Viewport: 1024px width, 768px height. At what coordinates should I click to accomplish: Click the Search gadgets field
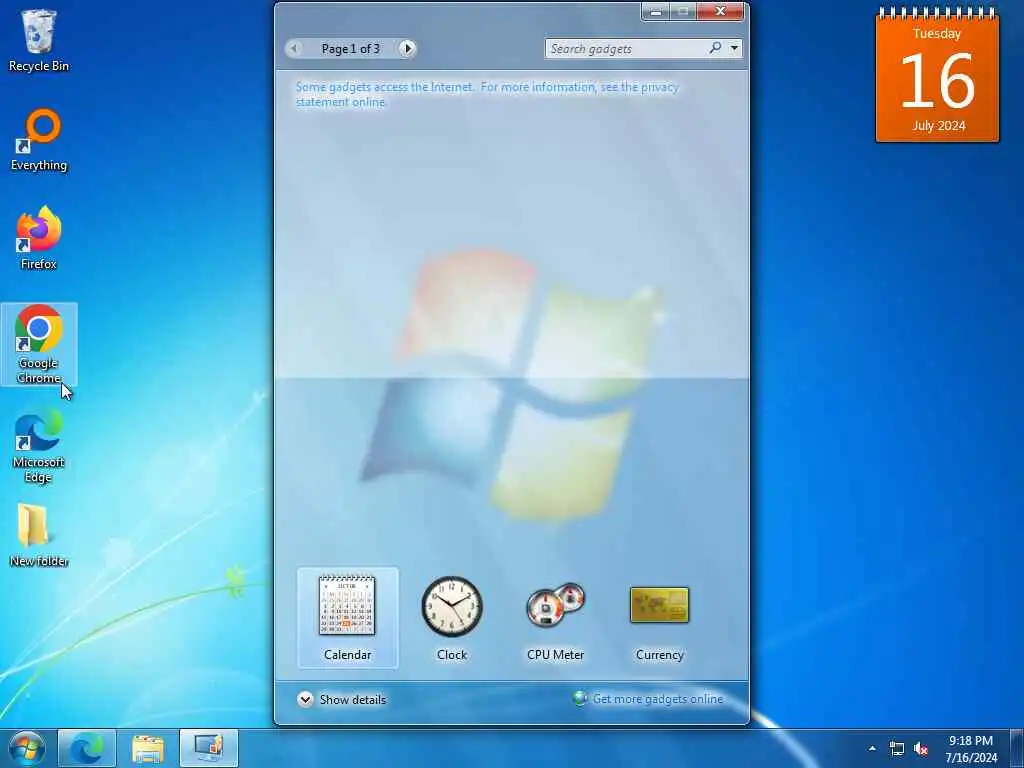tap(626, 48)
